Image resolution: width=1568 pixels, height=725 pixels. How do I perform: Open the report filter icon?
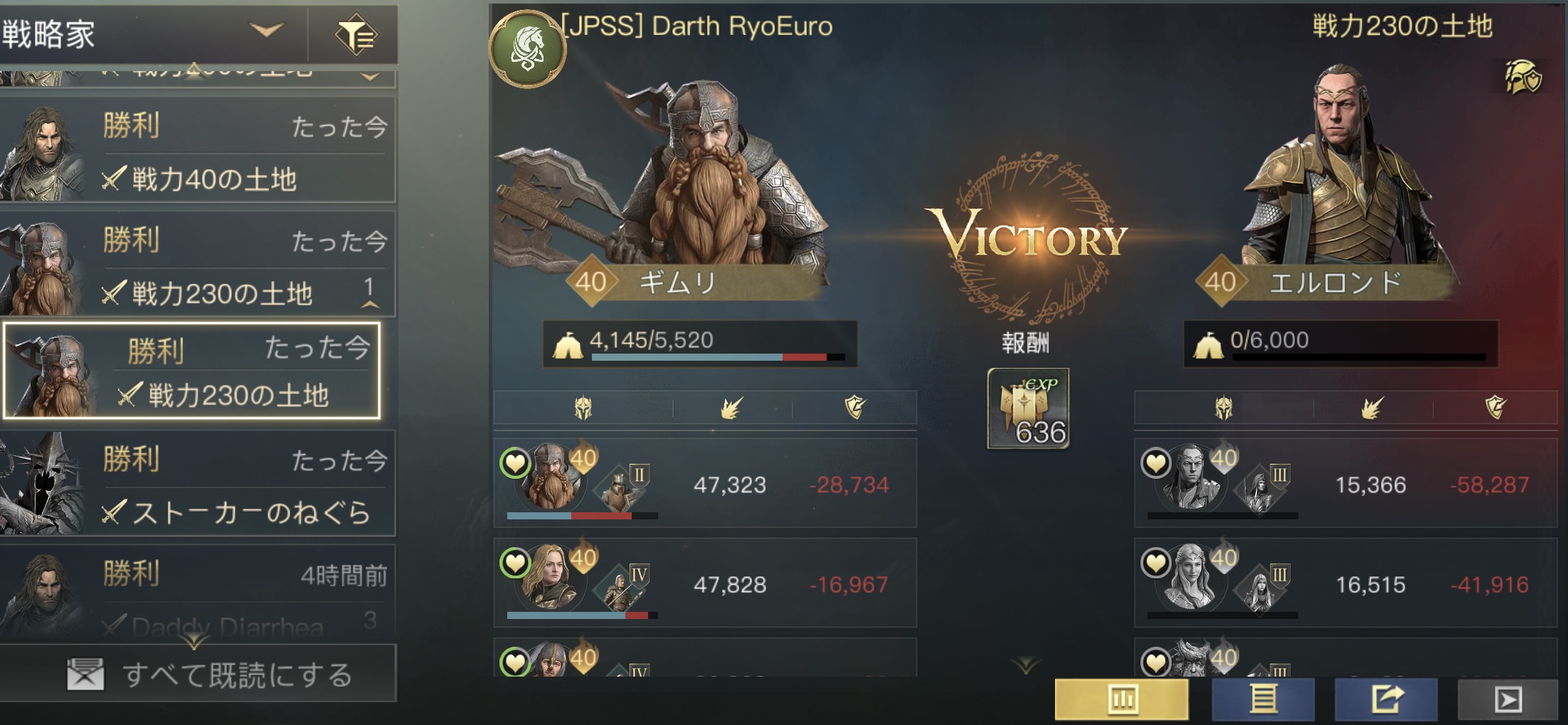[x=354, y=34]
